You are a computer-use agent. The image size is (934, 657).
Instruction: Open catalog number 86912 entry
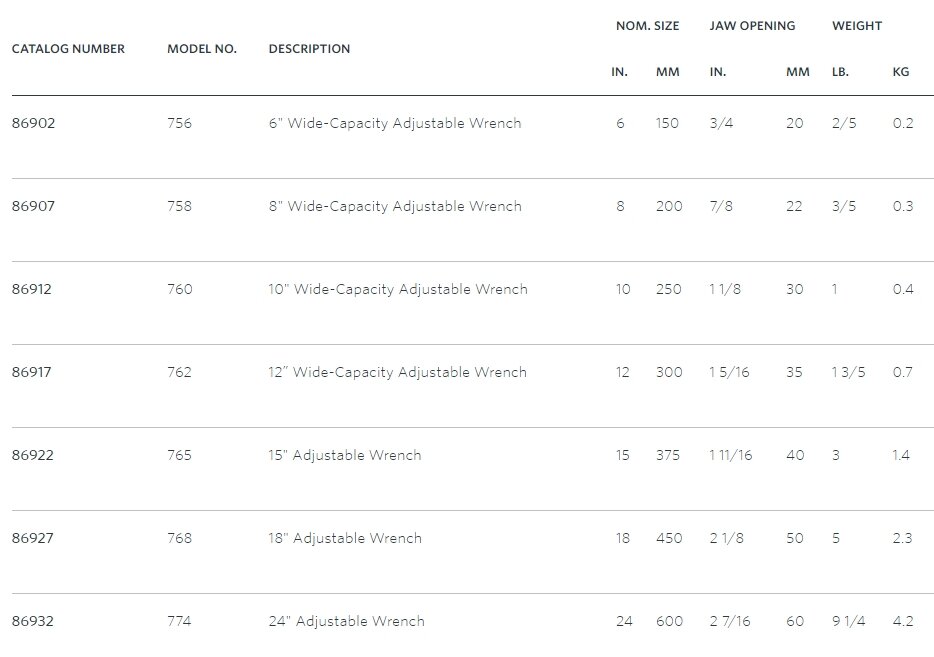[32, 290]
